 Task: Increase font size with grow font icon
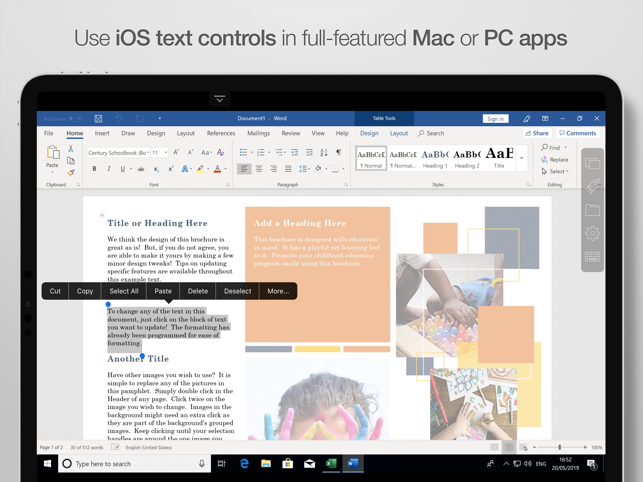point(176,152)
